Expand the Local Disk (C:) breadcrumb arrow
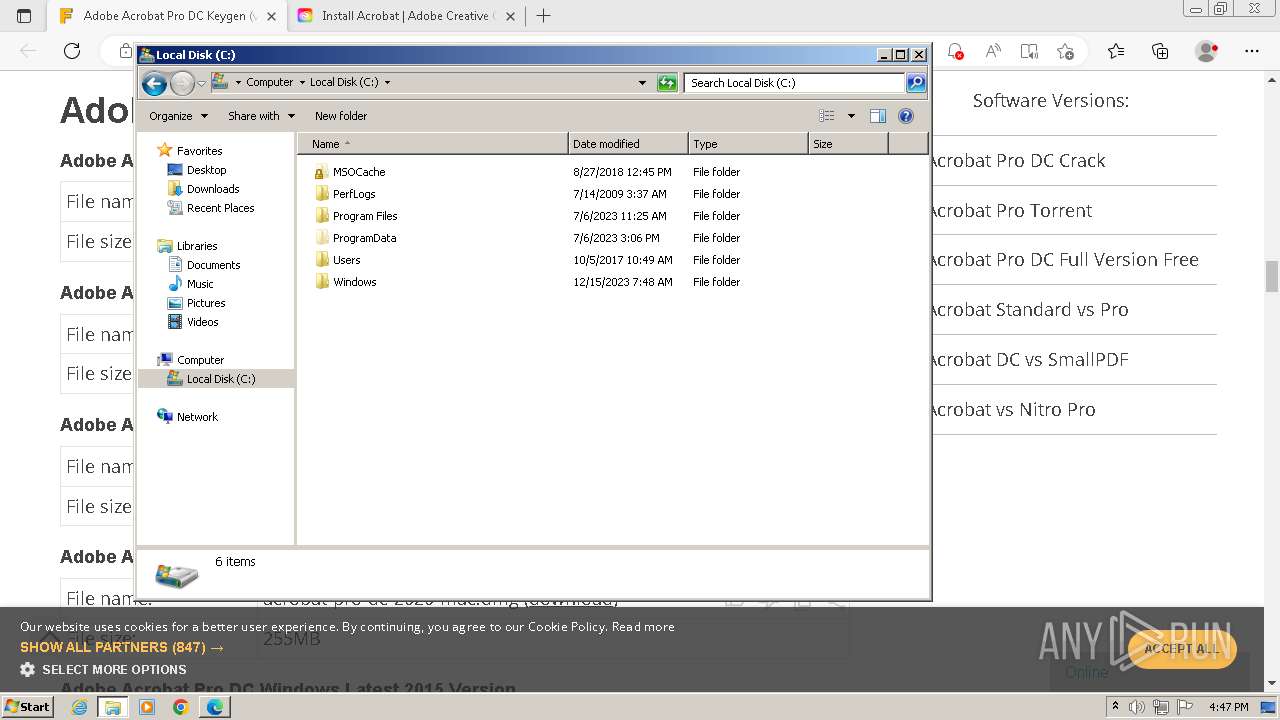This screenshot has height=720, width=1280. click(387, 83)
